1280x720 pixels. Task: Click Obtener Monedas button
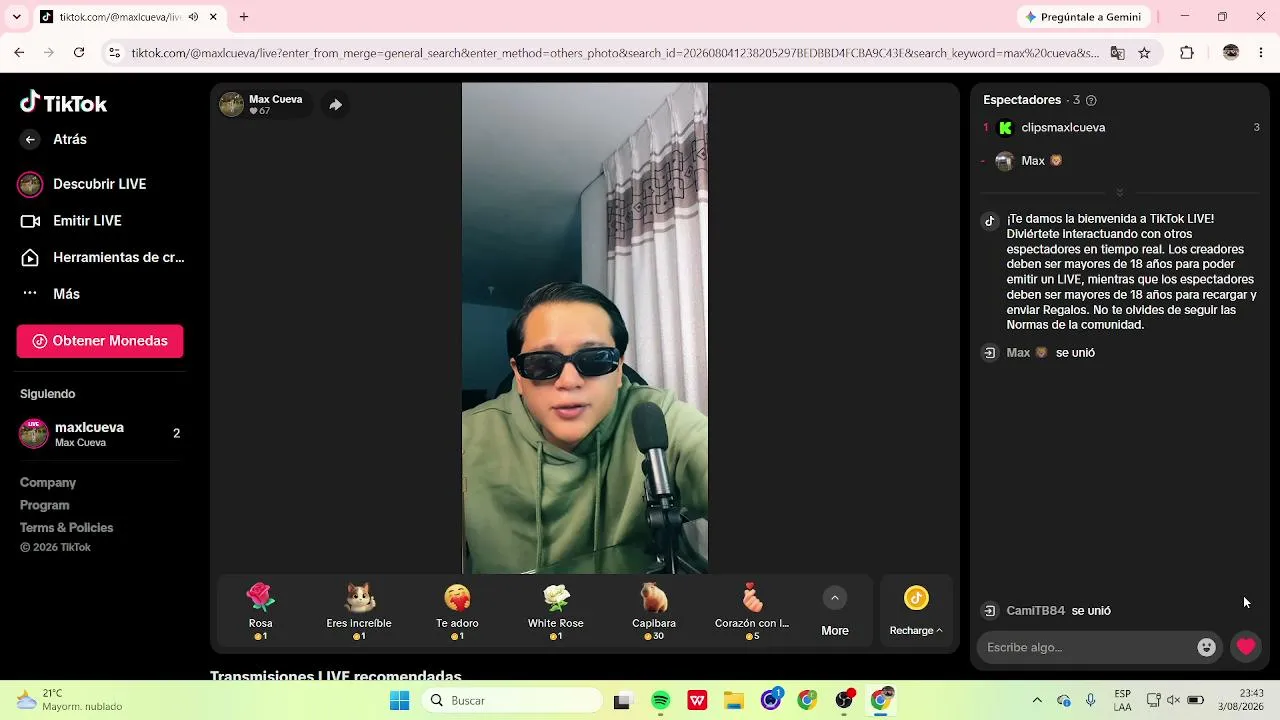click(x=100, y=341)
